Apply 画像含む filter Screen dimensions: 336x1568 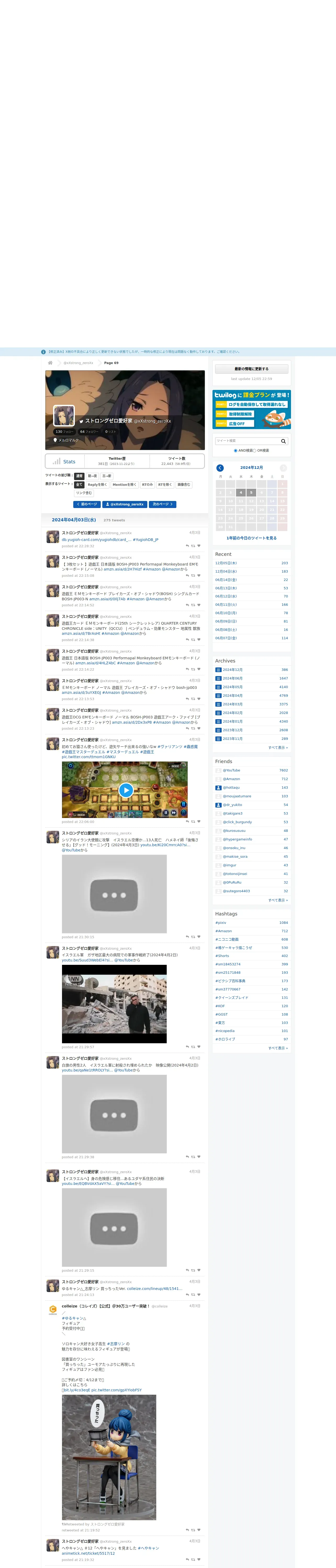coord(184,485)
